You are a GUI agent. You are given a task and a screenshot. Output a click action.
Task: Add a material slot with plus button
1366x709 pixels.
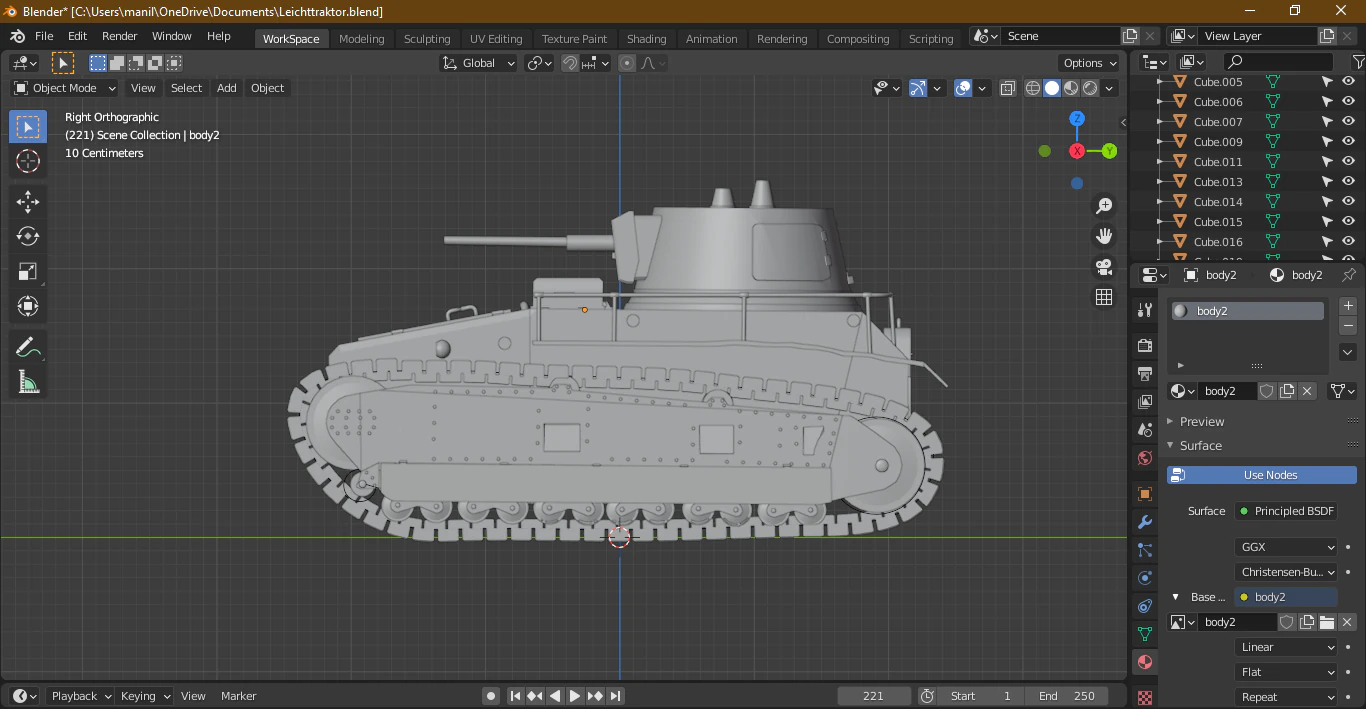tap(1348, 306)
